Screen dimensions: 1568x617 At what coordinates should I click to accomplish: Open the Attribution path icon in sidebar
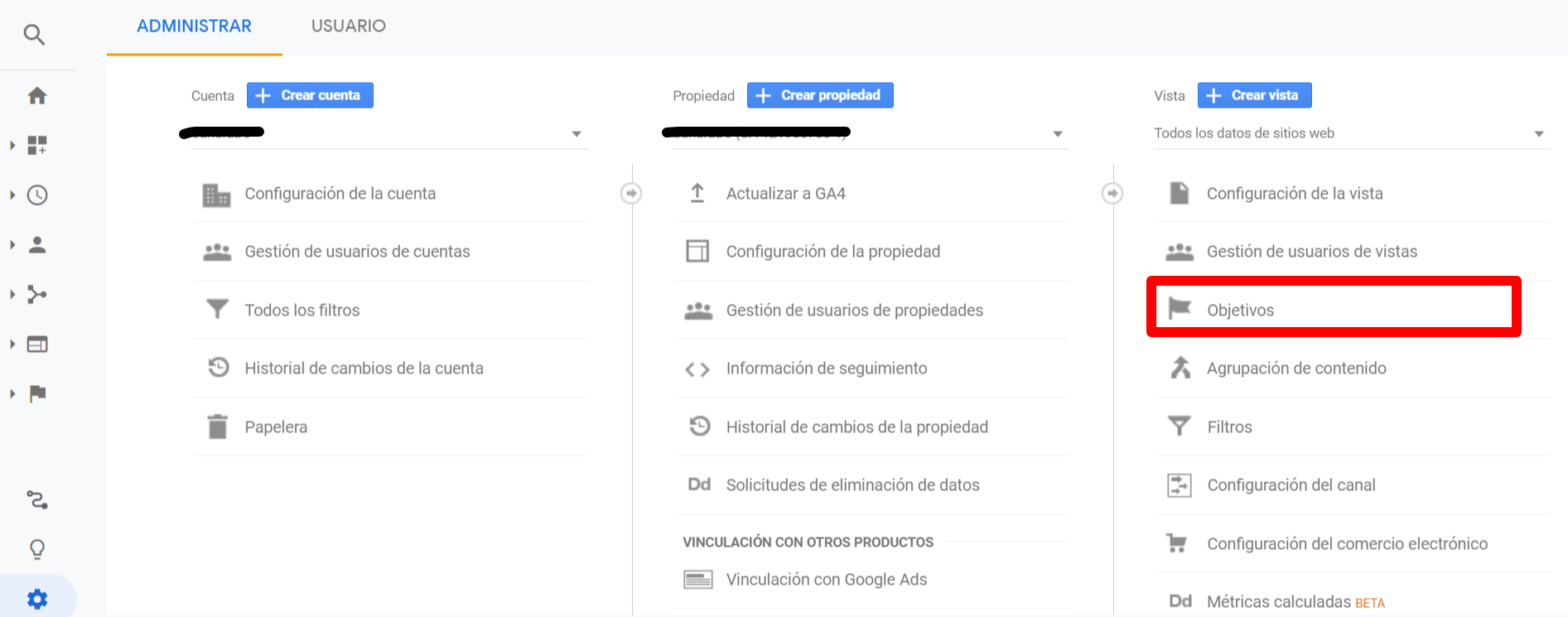37,500
